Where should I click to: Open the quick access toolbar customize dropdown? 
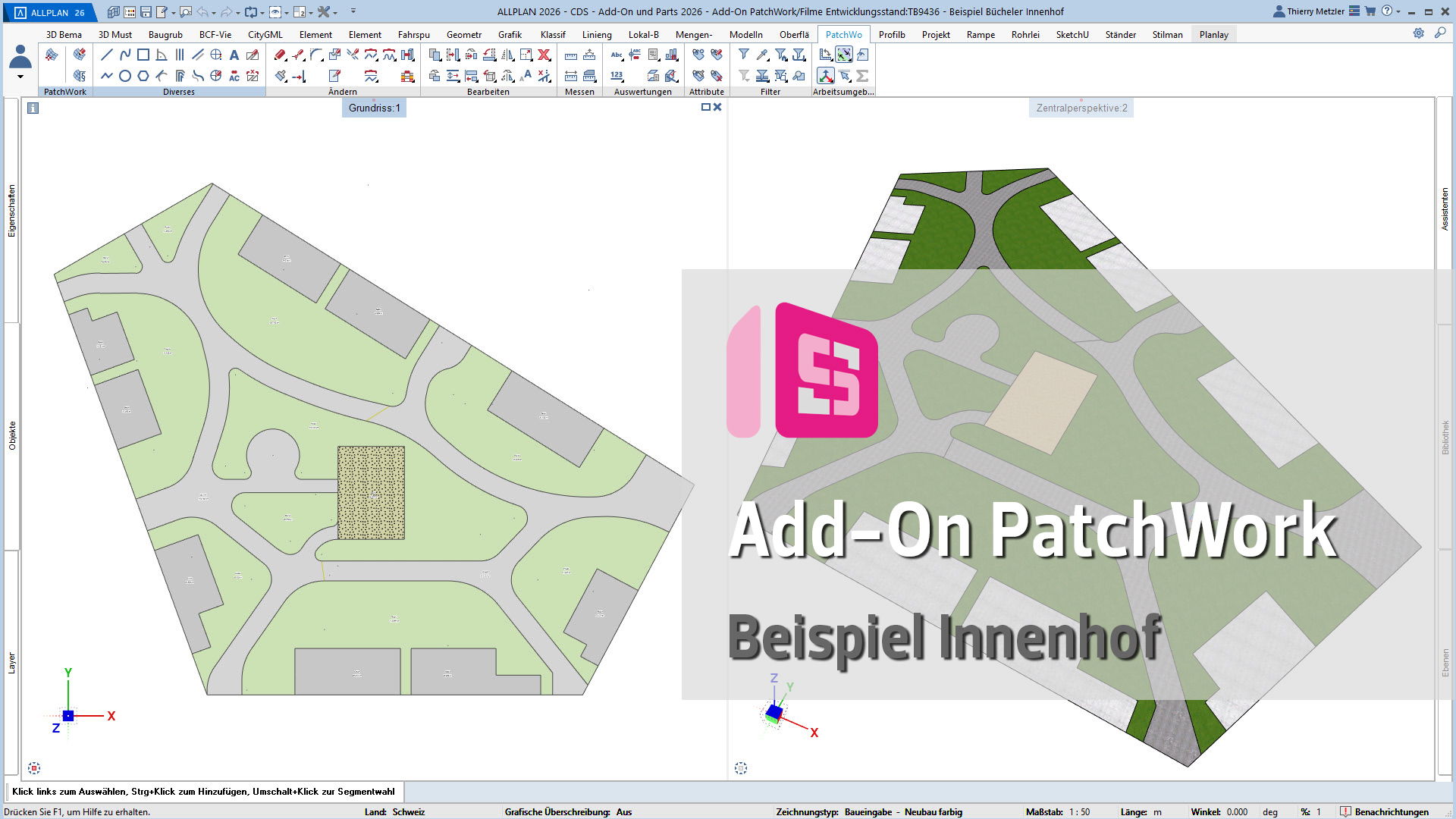(x=353, y=11)
